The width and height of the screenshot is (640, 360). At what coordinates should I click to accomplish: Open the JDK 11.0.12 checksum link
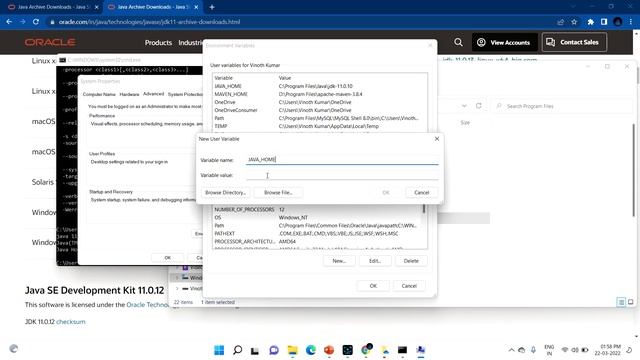click(x=71, y=322)
